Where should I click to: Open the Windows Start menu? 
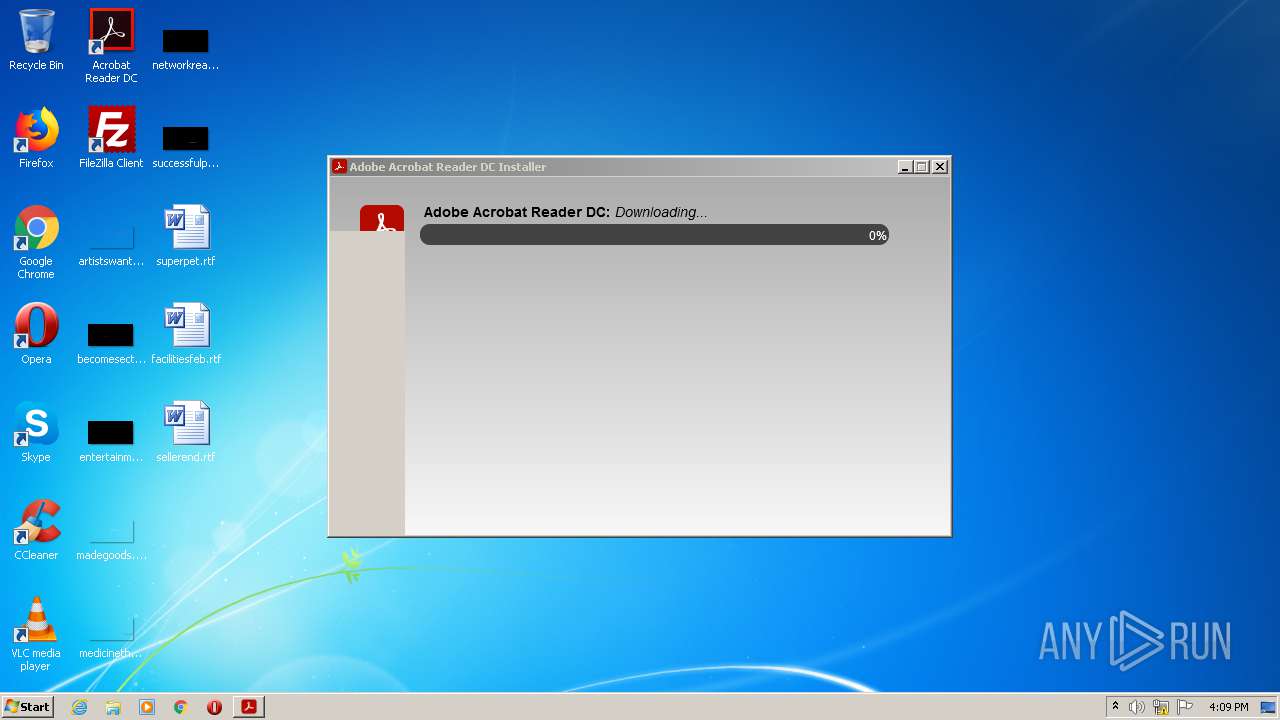[x=27, y=707]
